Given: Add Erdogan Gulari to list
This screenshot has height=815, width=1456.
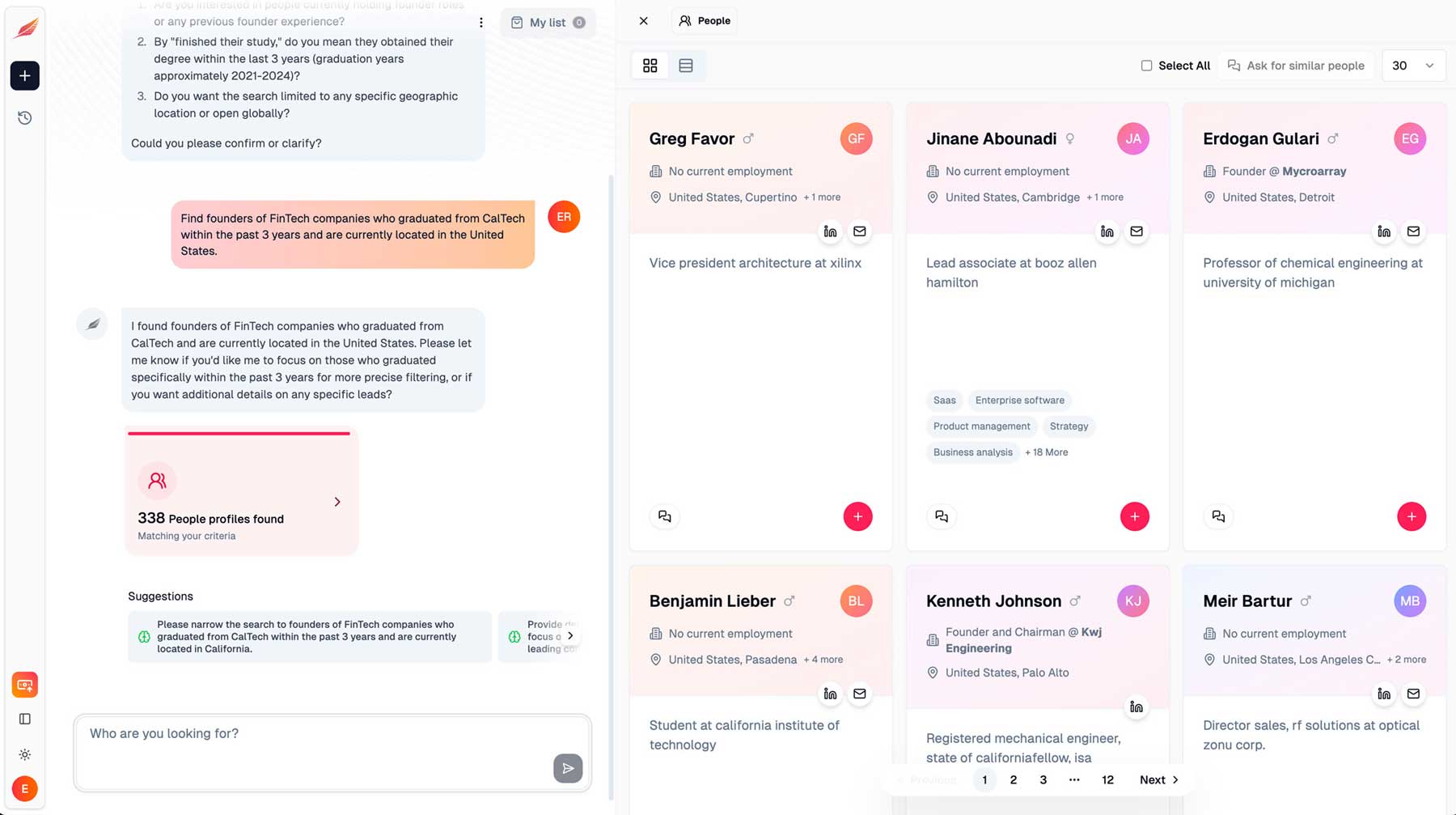Looking at the screenshot, I should pyautogui.click(x=1411, y=516).
